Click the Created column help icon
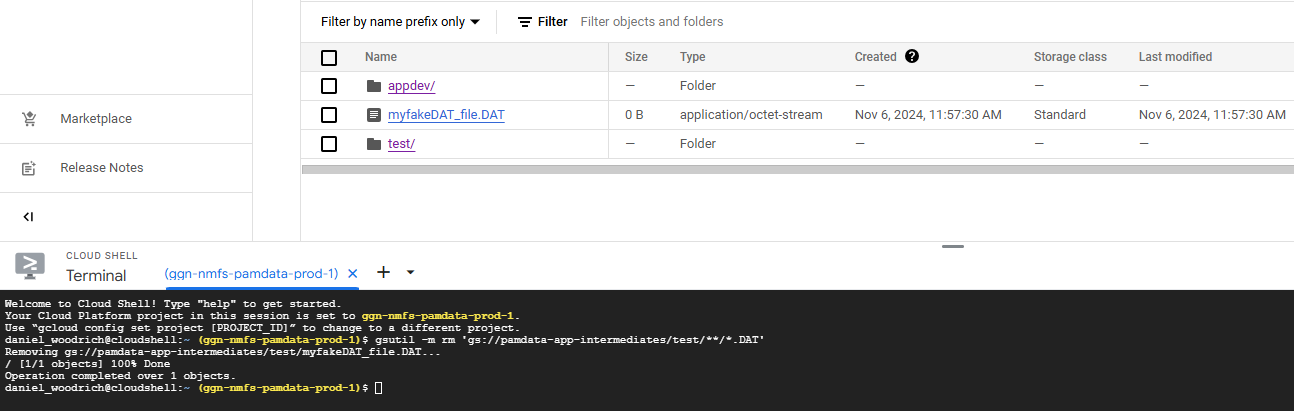1294x411 pixels. pyautogui.click(x=911, y=57)
